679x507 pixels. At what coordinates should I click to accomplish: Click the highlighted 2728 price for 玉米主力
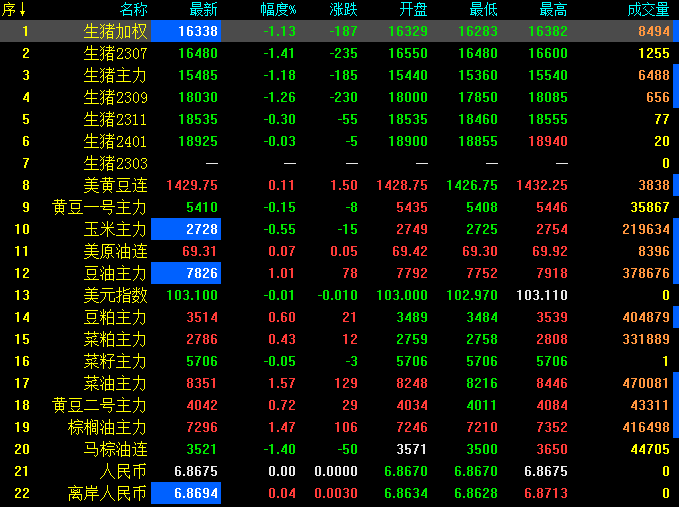tap(186, 229)
